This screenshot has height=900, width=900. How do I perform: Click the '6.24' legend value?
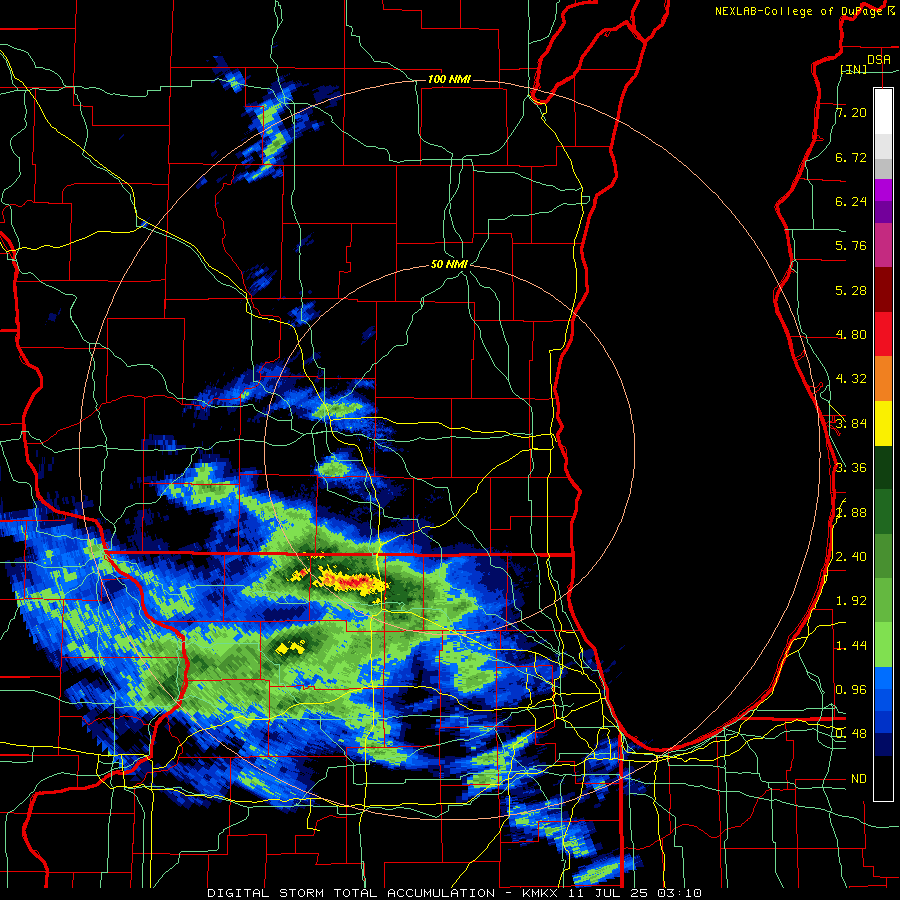(851, 201)
